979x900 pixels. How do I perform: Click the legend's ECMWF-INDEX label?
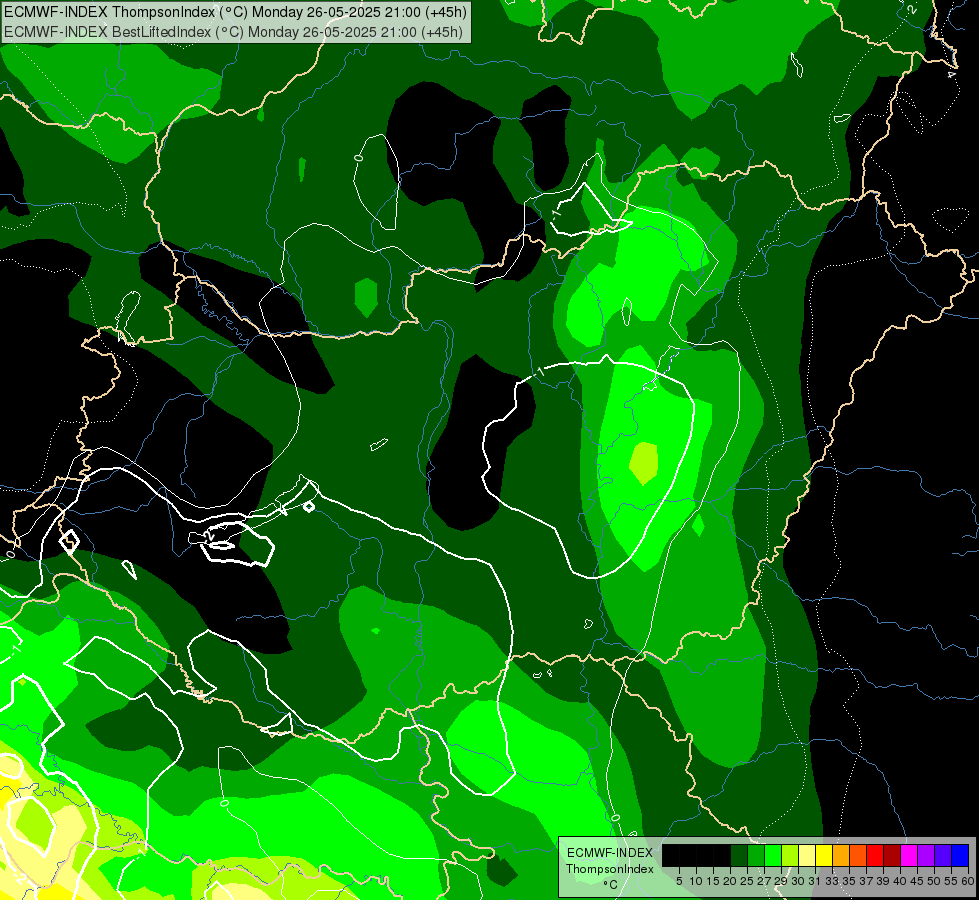[x=609, y=853]
